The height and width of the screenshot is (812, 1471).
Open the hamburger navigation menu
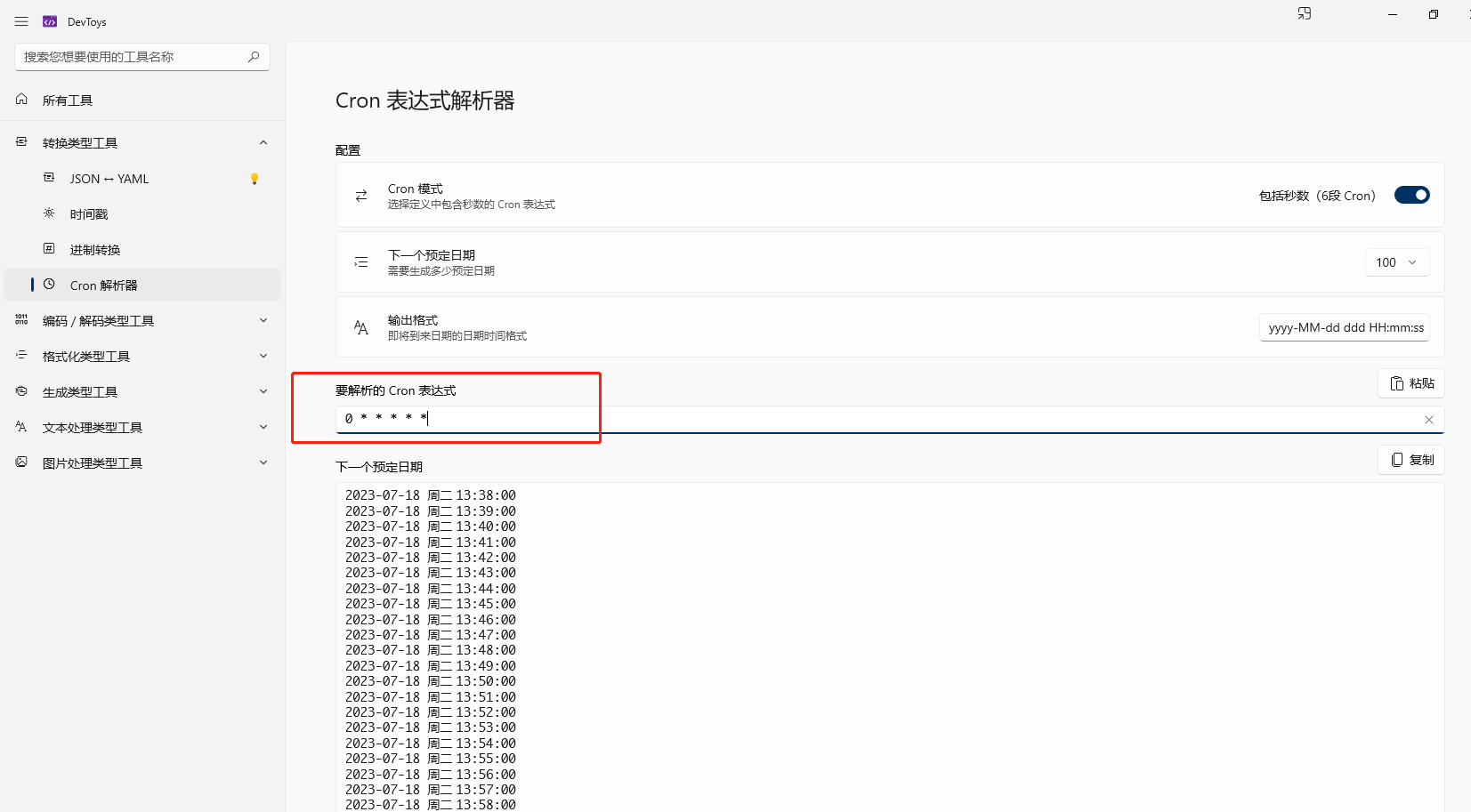(x=21, y=21)
